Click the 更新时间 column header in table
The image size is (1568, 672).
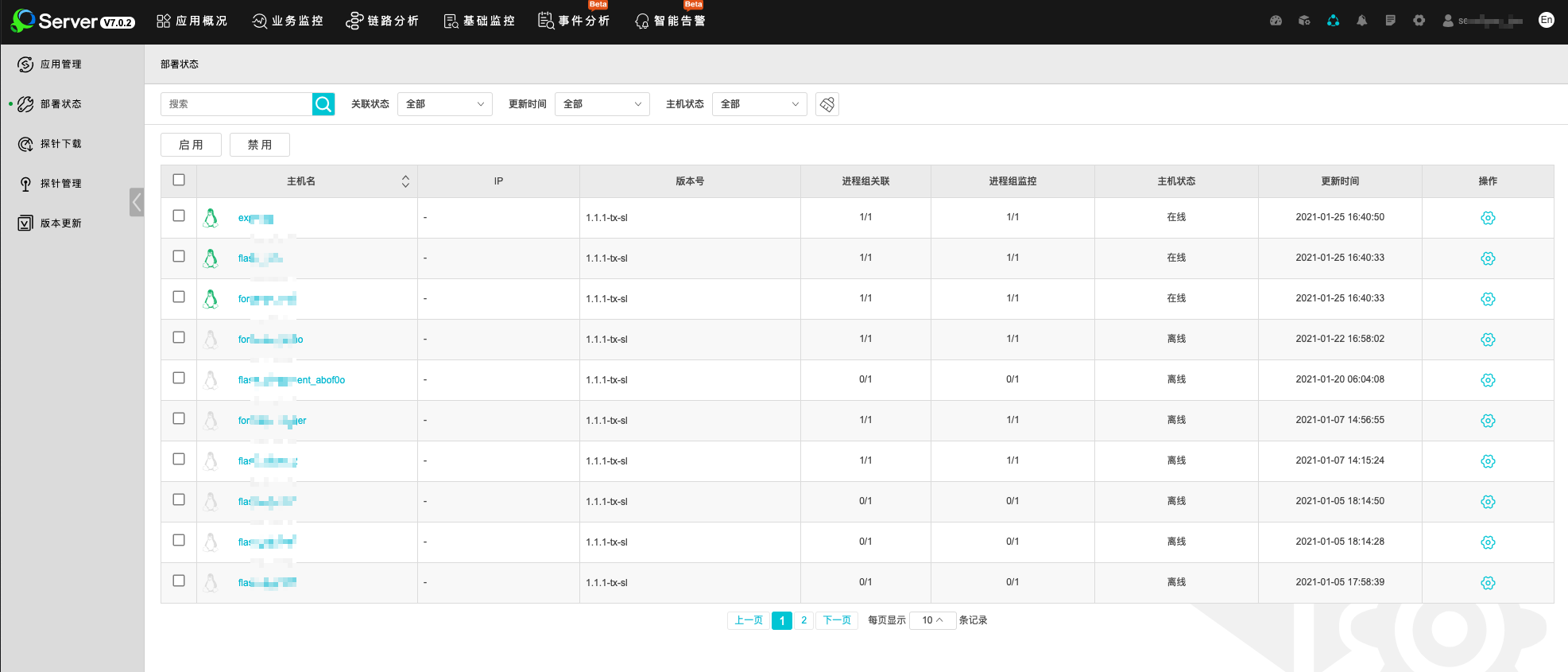coord(1340,181)
